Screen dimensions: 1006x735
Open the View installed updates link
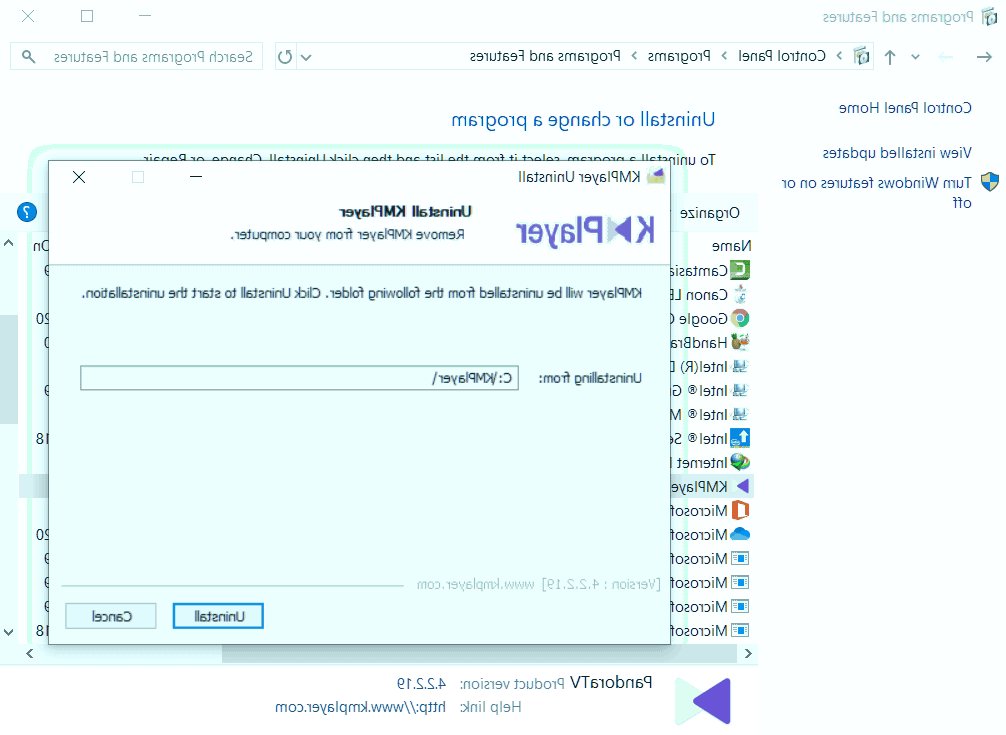[897, 153]
